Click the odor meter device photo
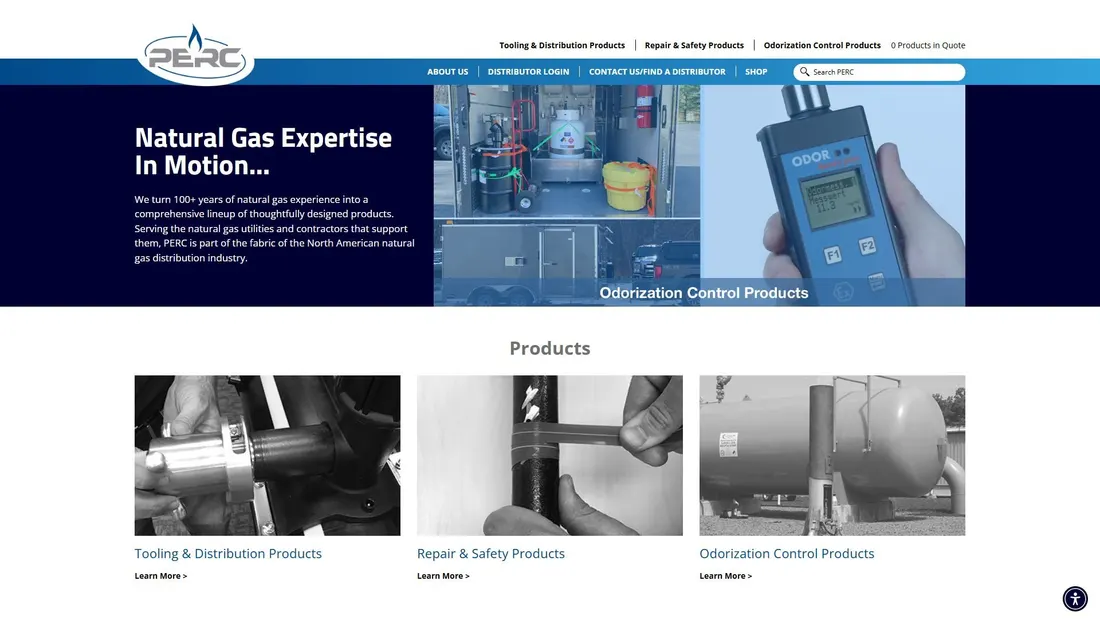The width and height of the screenshot is (1100, 619). (x=833, y=195)
